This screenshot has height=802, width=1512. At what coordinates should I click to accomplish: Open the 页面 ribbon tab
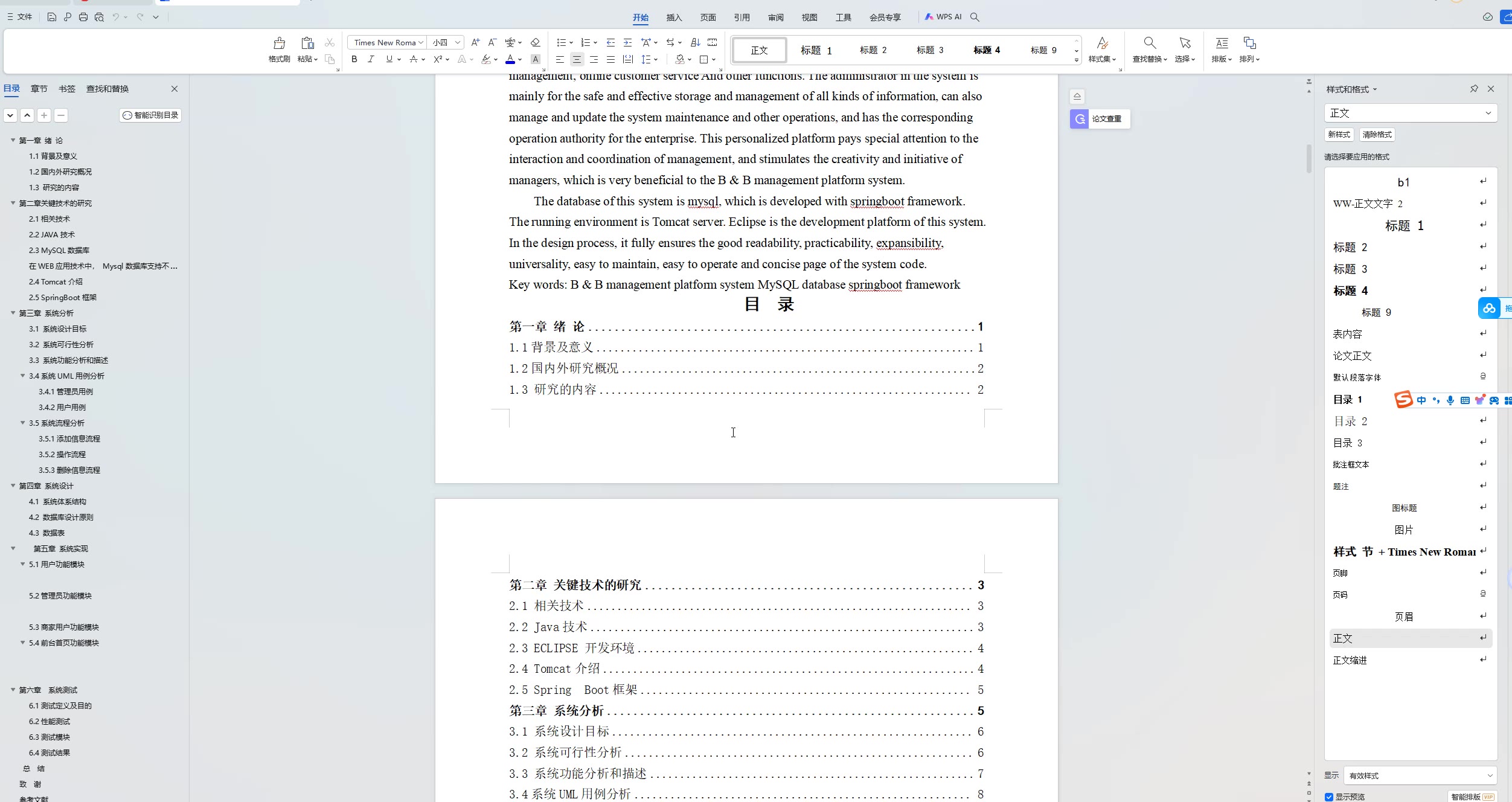coord(708,17)
